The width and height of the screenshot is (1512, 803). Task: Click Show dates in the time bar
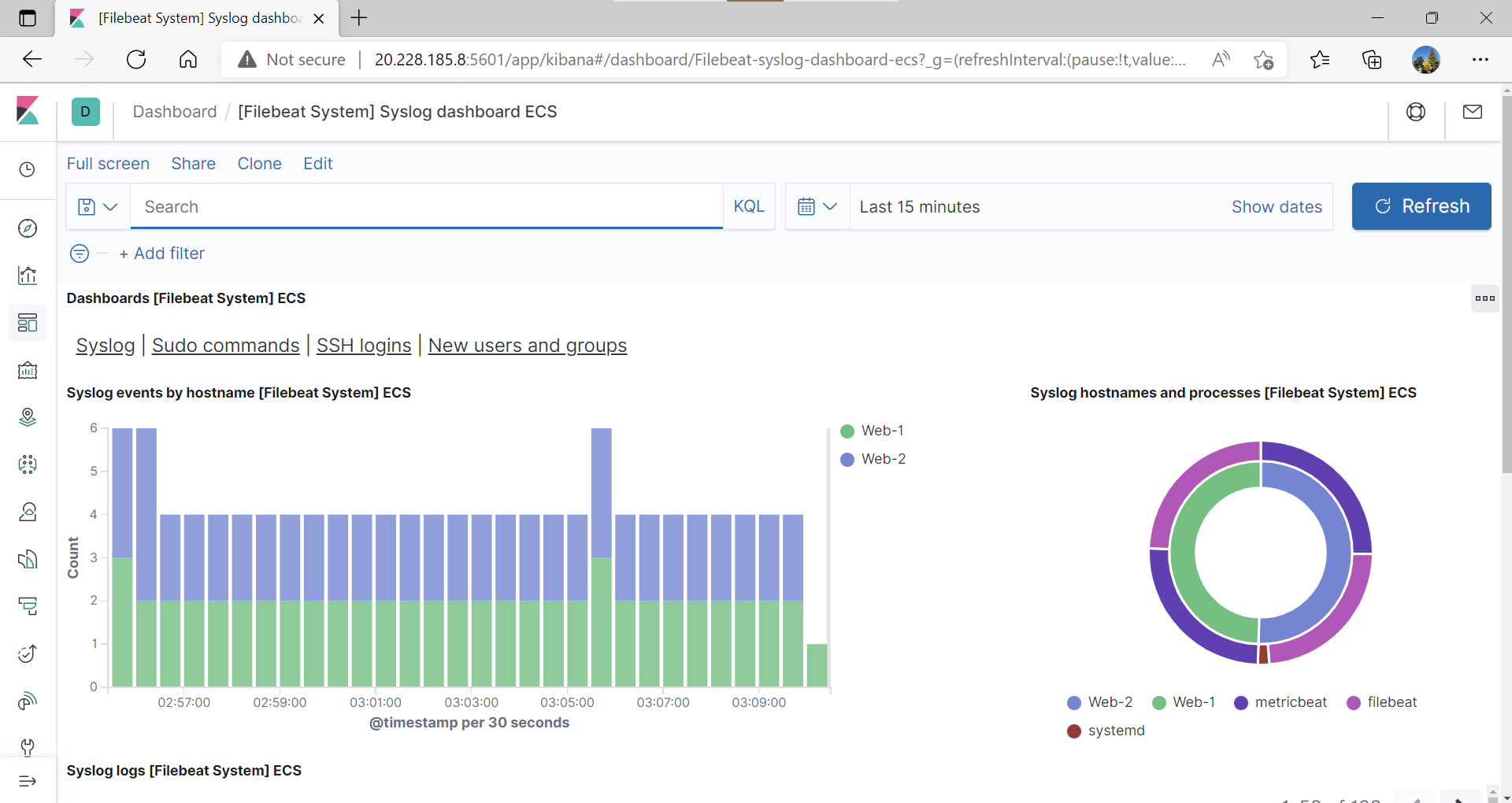click(x=1277, y=206)
